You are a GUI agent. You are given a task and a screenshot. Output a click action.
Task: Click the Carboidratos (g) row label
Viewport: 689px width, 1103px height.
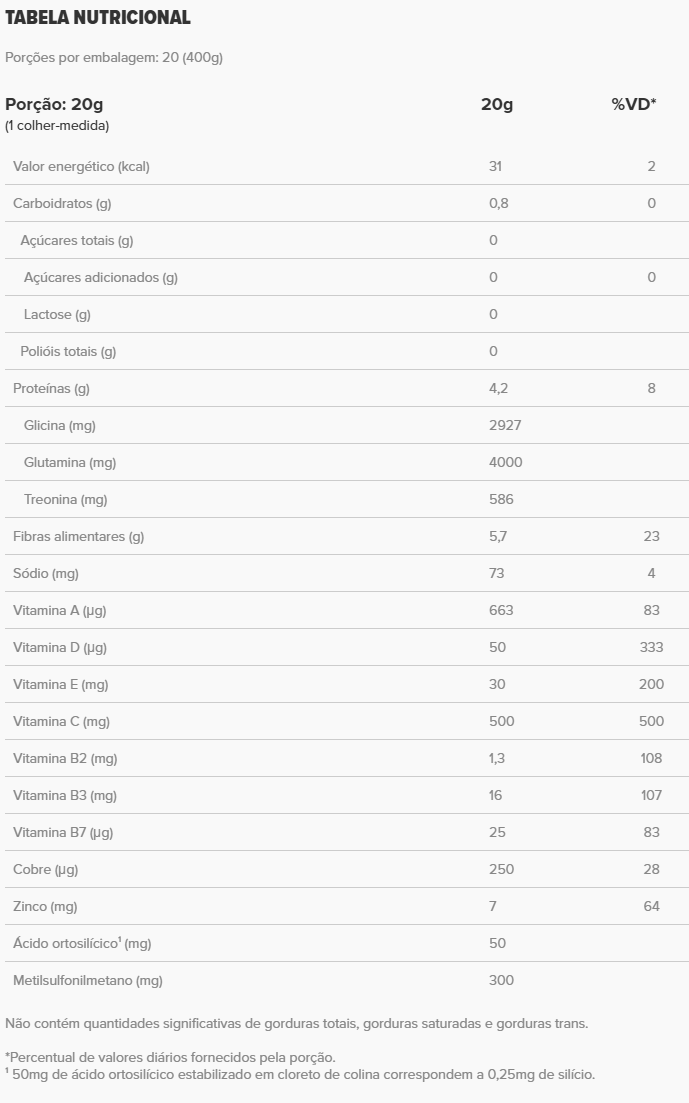coord(62,203)
